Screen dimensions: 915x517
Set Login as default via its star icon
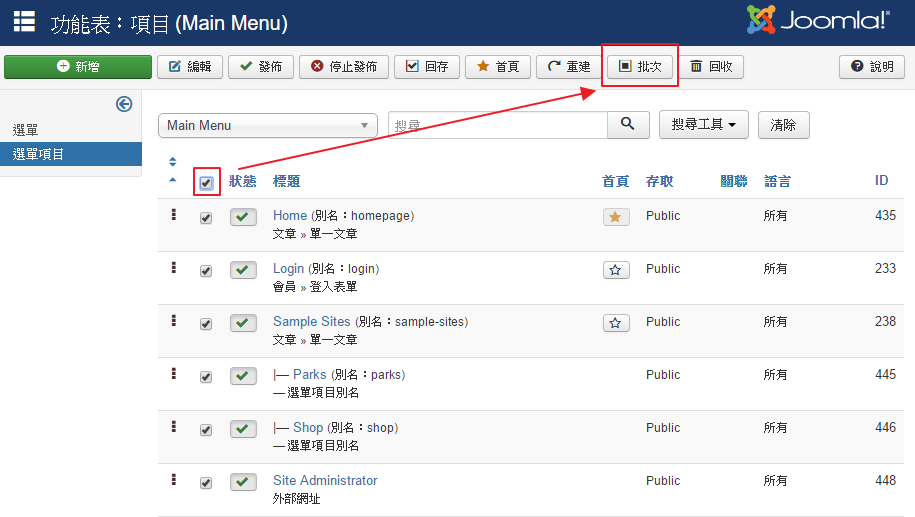click(616, 270)
